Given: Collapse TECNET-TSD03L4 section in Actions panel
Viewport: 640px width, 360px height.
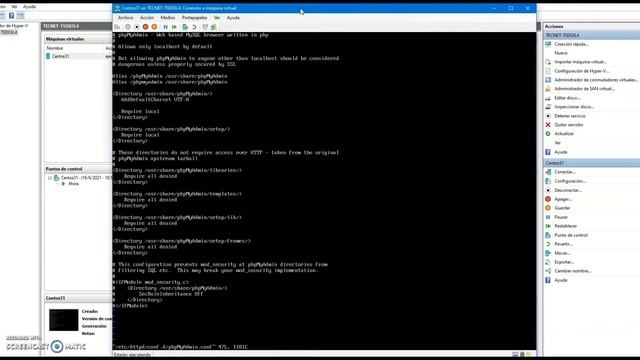Looking at the screenshot, I should tap(592, 35).
